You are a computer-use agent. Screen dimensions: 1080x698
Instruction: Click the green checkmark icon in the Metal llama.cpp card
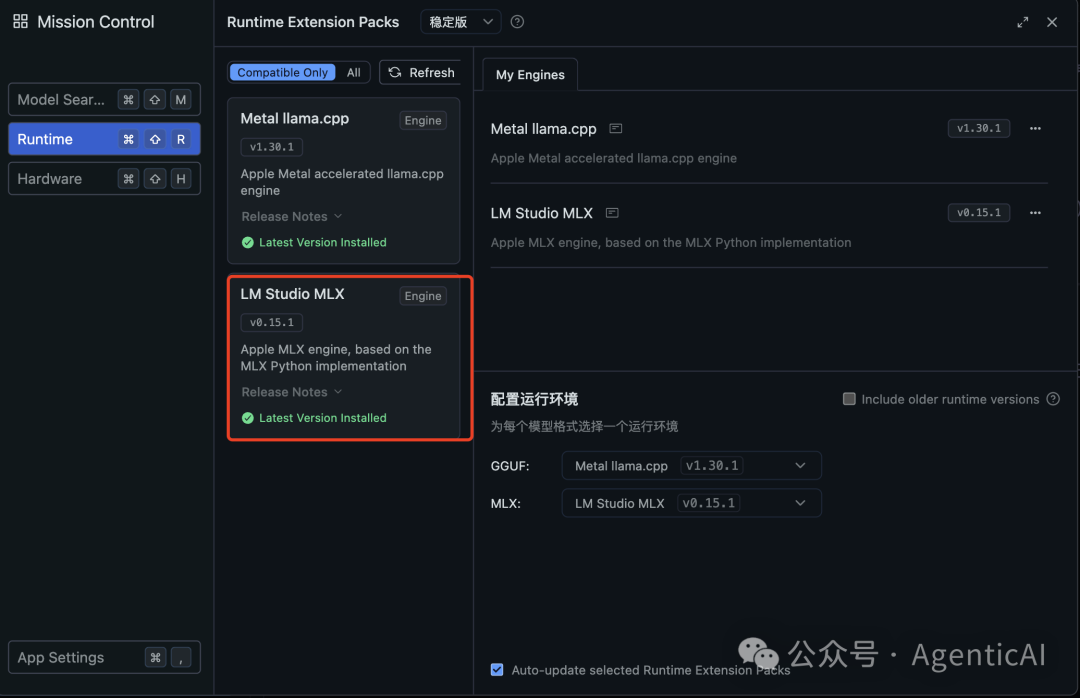point(248,243)
